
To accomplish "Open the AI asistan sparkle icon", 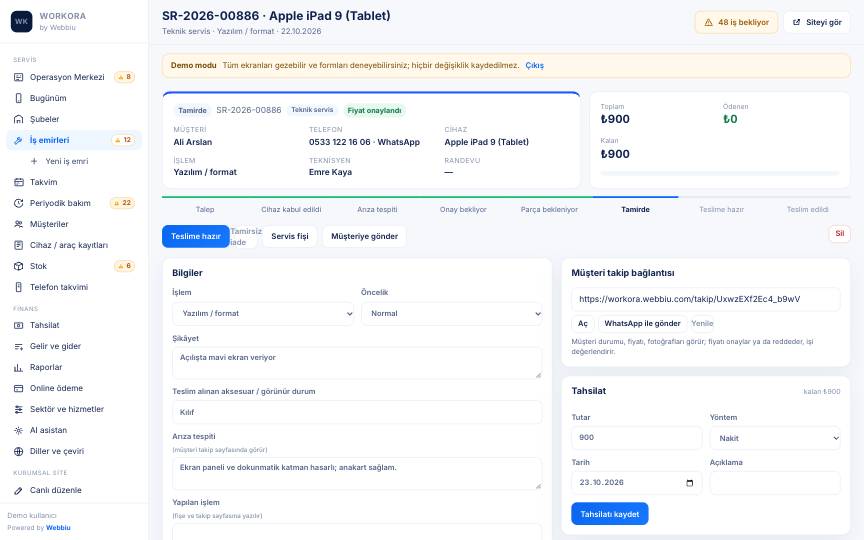I will coord(18,430).
